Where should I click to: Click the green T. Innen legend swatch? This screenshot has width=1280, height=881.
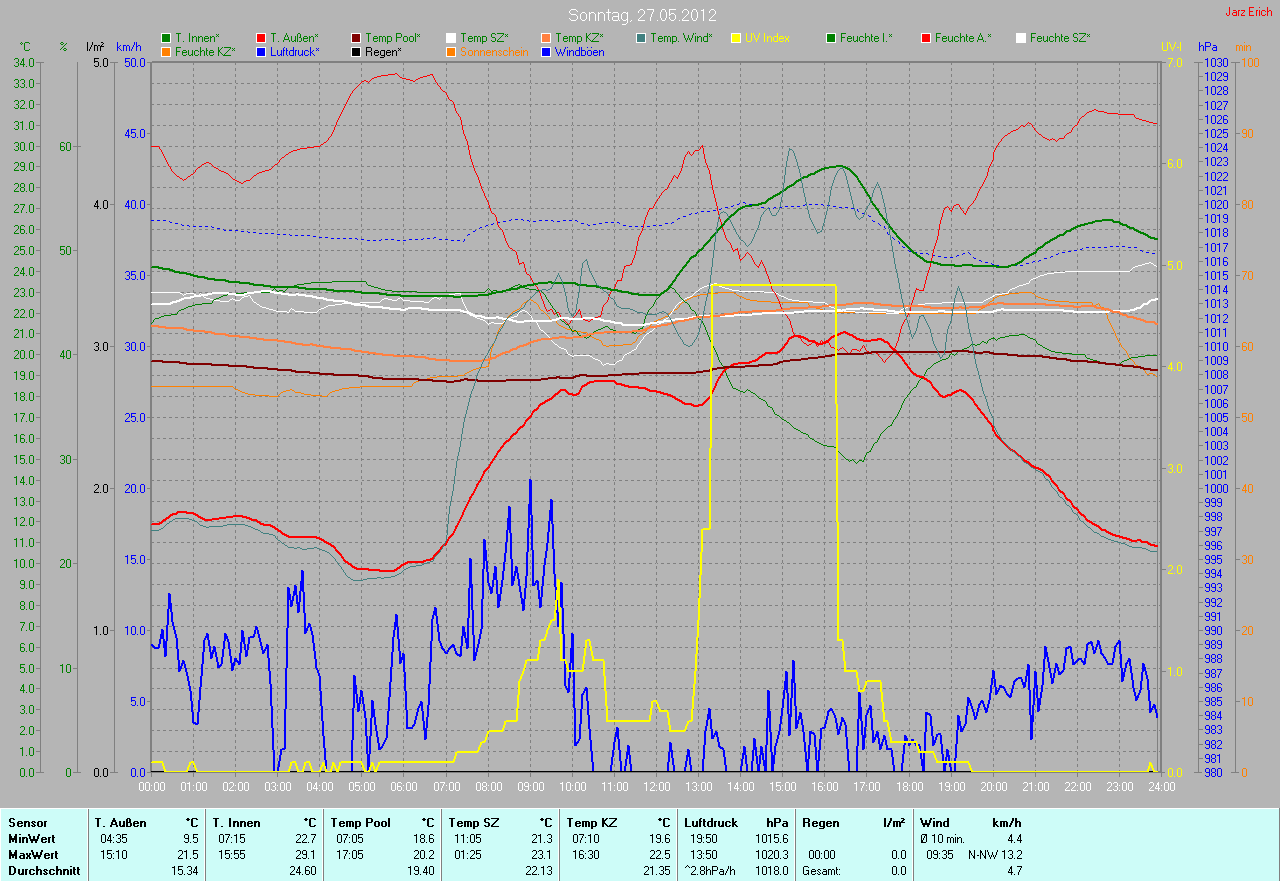(166, 38)
